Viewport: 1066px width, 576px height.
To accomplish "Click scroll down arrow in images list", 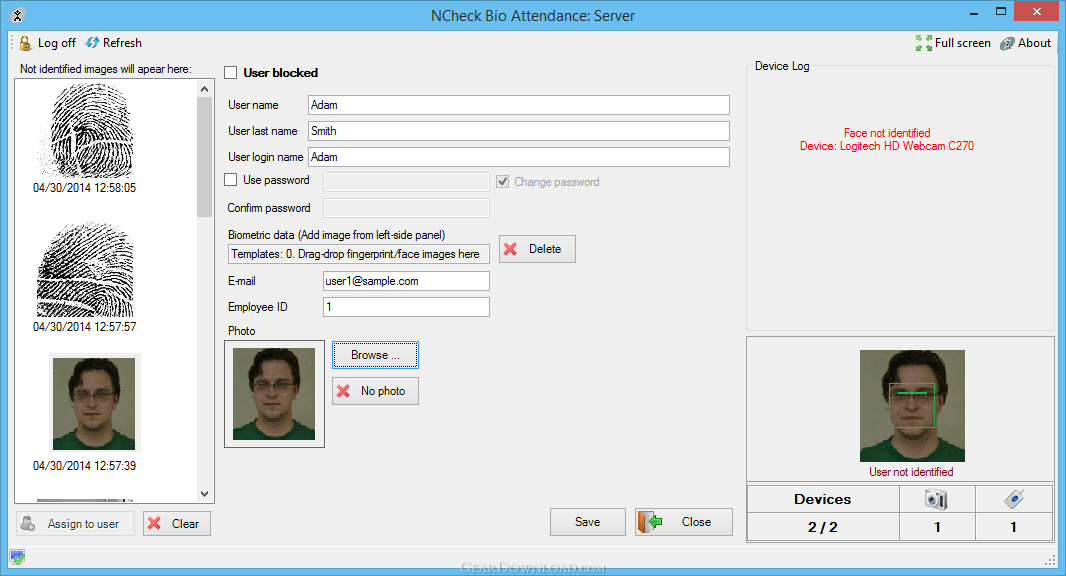I will [205, 494].
